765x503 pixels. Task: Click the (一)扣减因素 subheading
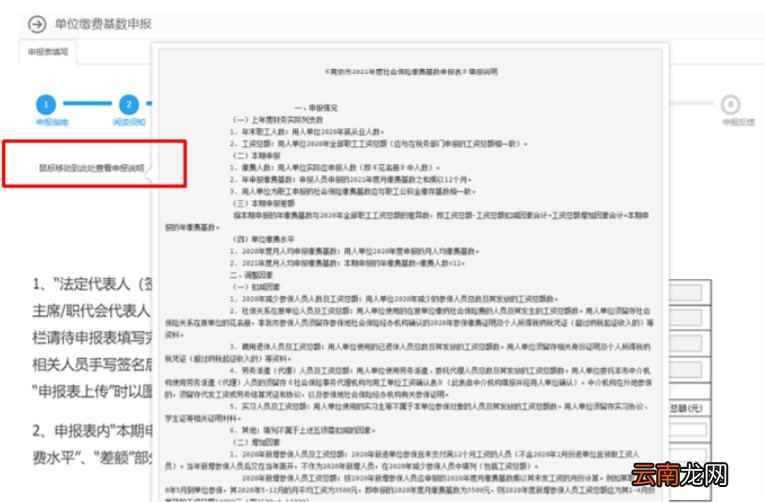tap(257, 287)
